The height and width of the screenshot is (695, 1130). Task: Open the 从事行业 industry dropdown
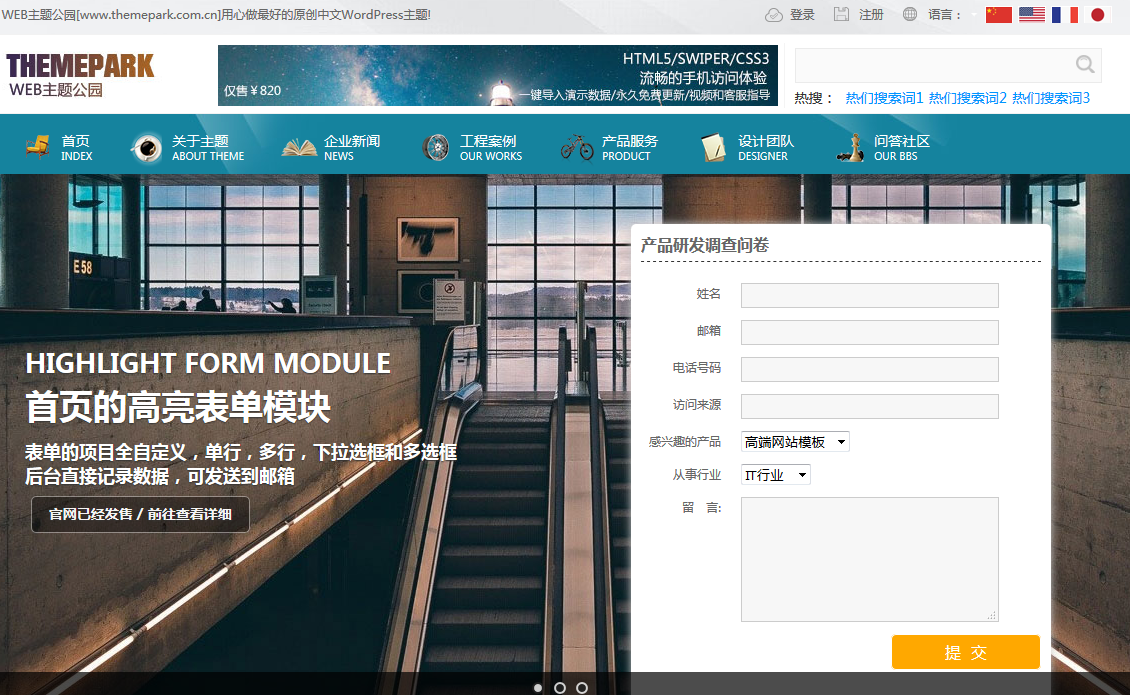pyautogui.click(x=776, y=475)
